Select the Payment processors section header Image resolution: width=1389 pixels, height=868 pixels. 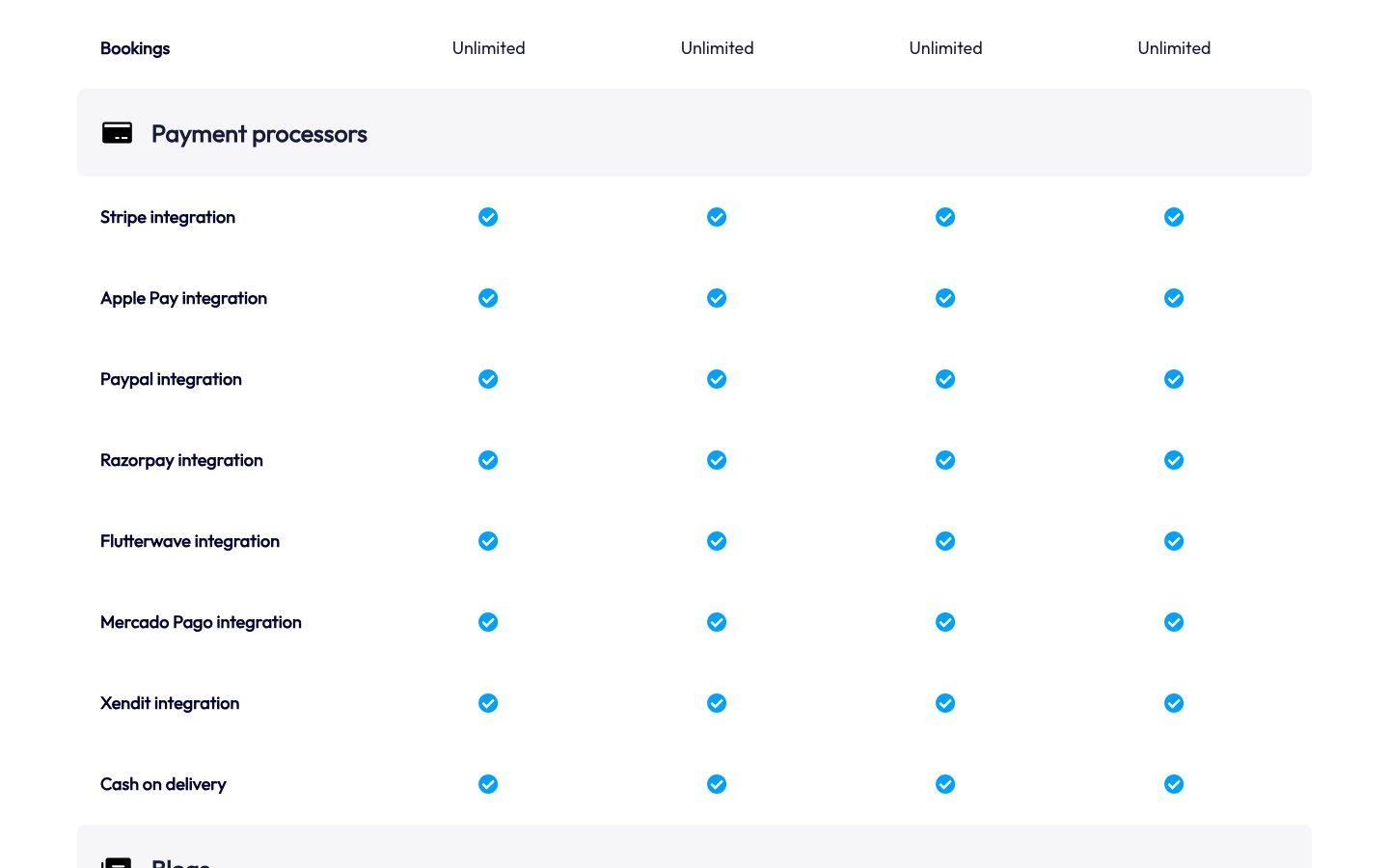259,134
